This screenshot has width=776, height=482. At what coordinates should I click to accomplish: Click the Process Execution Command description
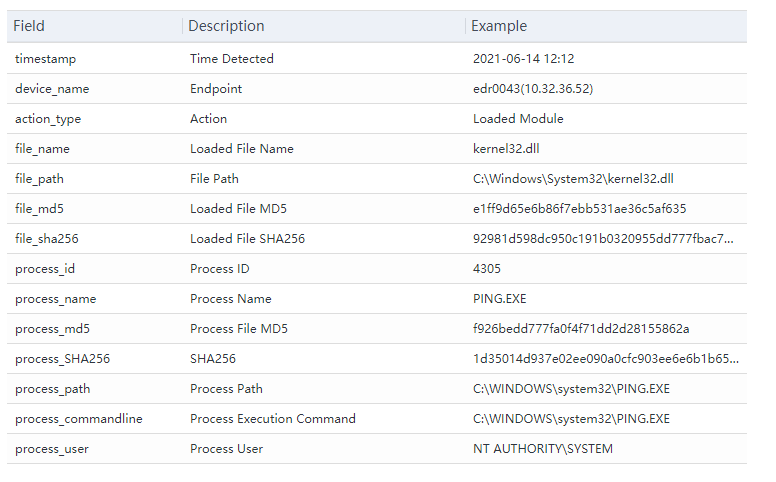[x=273, y=419]
